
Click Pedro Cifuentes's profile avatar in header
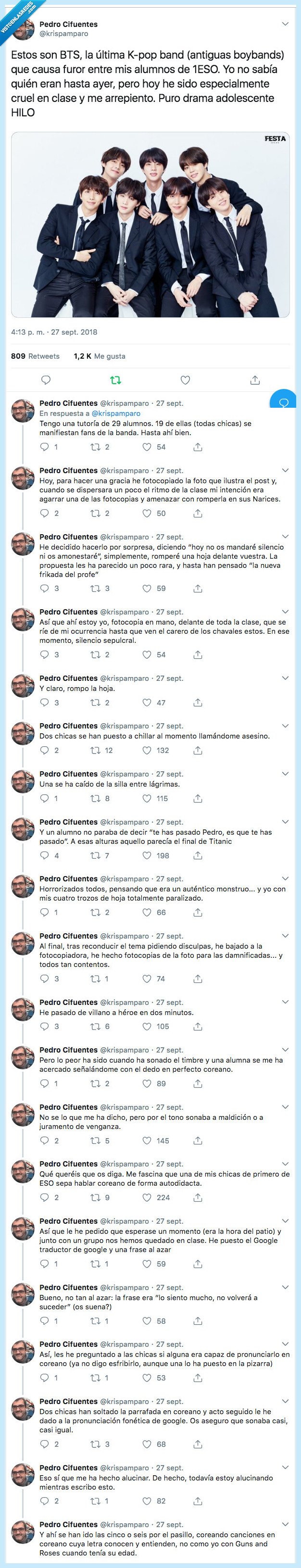(23, 28)
